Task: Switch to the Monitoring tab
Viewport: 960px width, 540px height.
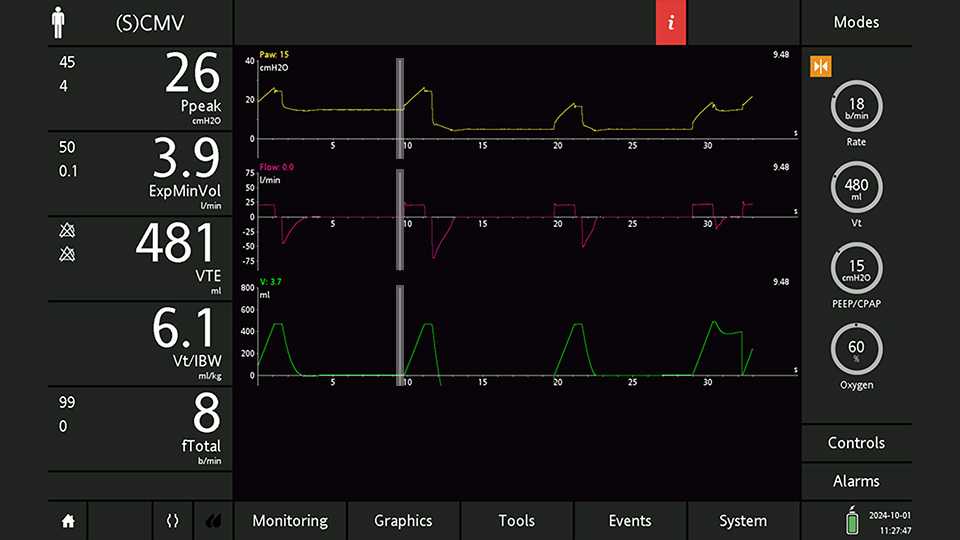Action: tap(290, 521)
